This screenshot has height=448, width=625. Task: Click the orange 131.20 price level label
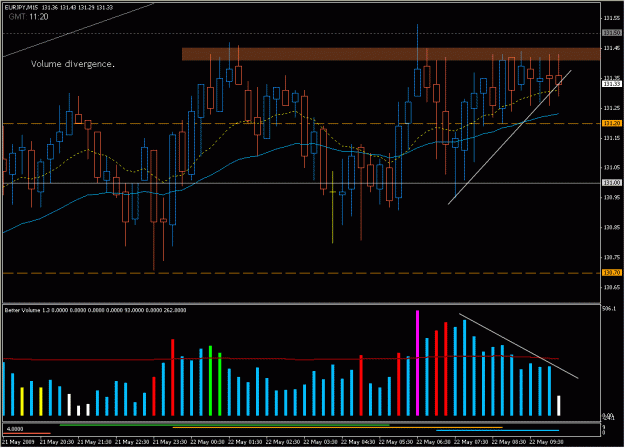click(612, 124)
